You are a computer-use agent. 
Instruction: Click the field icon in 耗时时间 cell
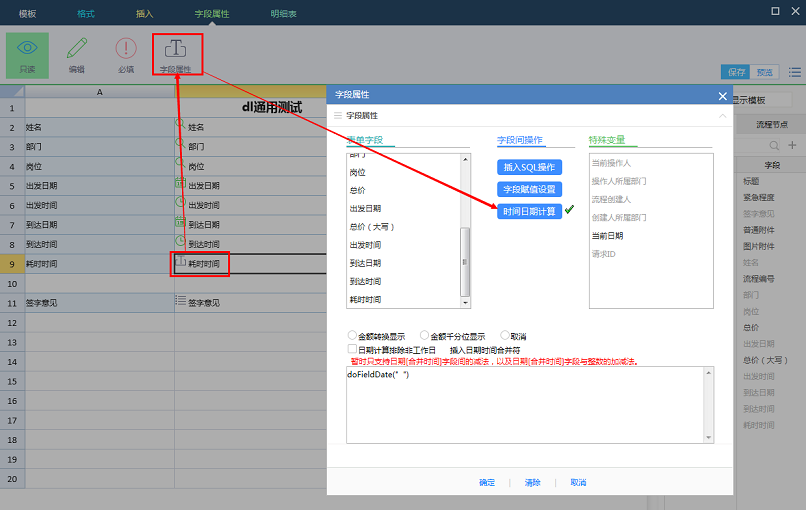pos(180,262)
